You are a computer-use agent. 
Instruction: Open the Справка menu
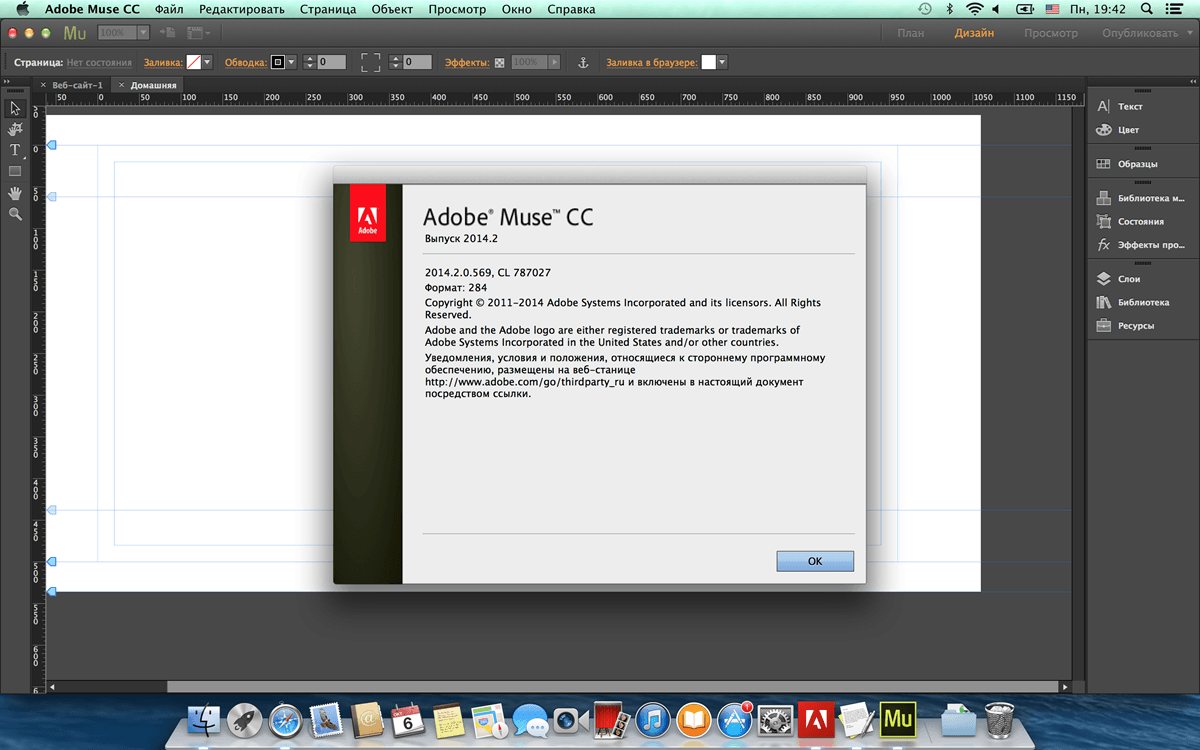(571, 9)
